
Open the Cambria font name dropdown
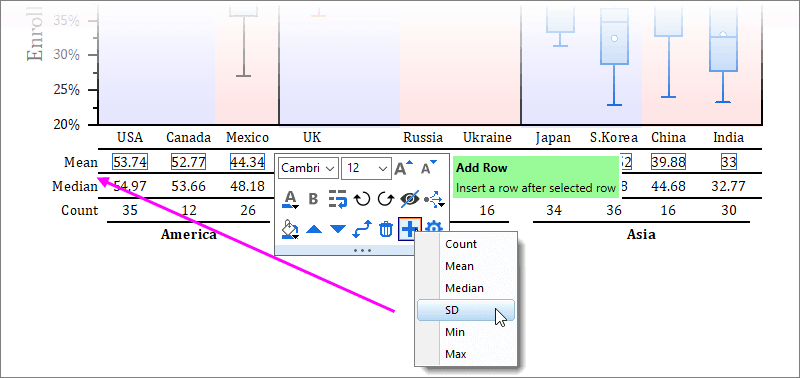pos(309,168)
